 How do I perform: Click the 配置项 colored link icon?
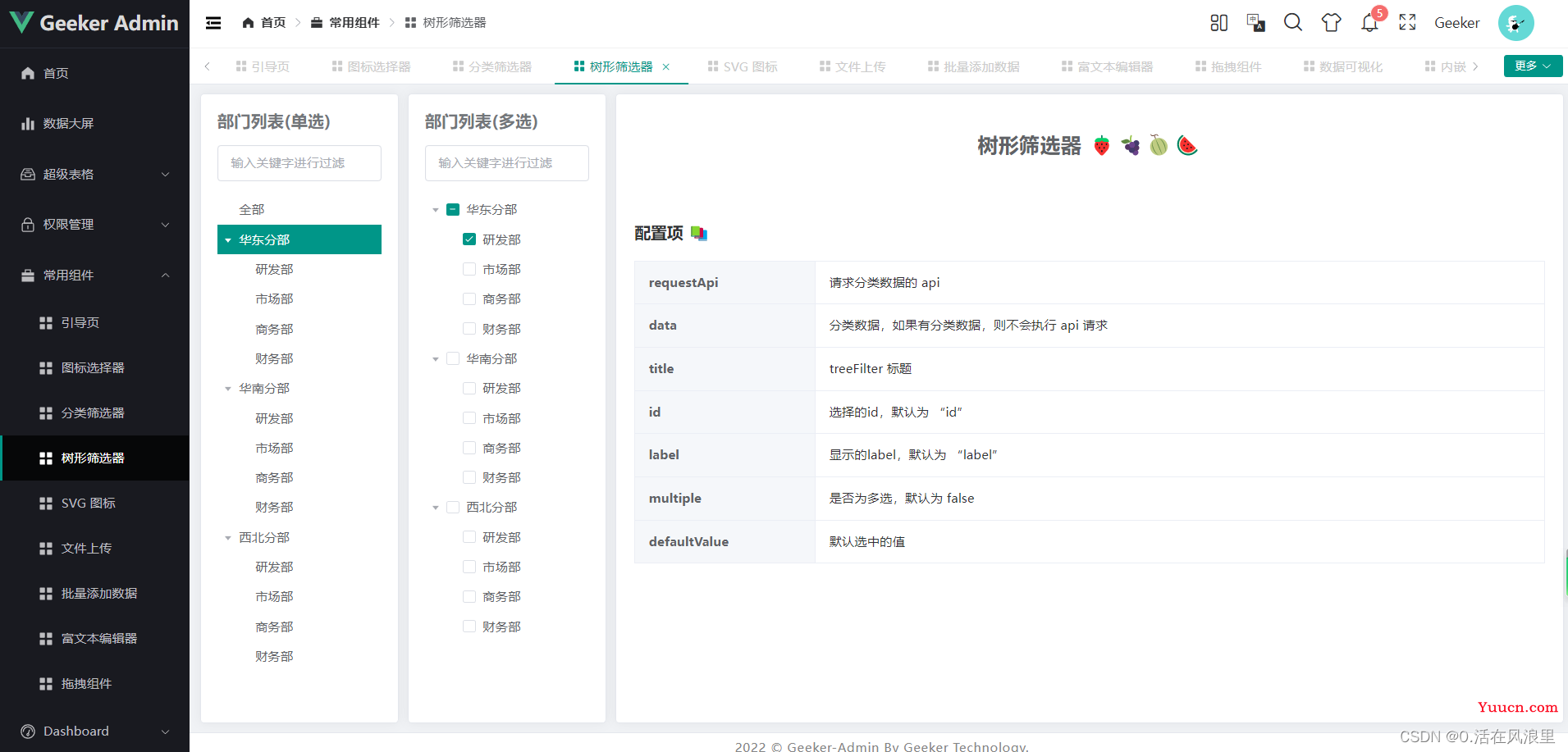[x=699, y=234]
